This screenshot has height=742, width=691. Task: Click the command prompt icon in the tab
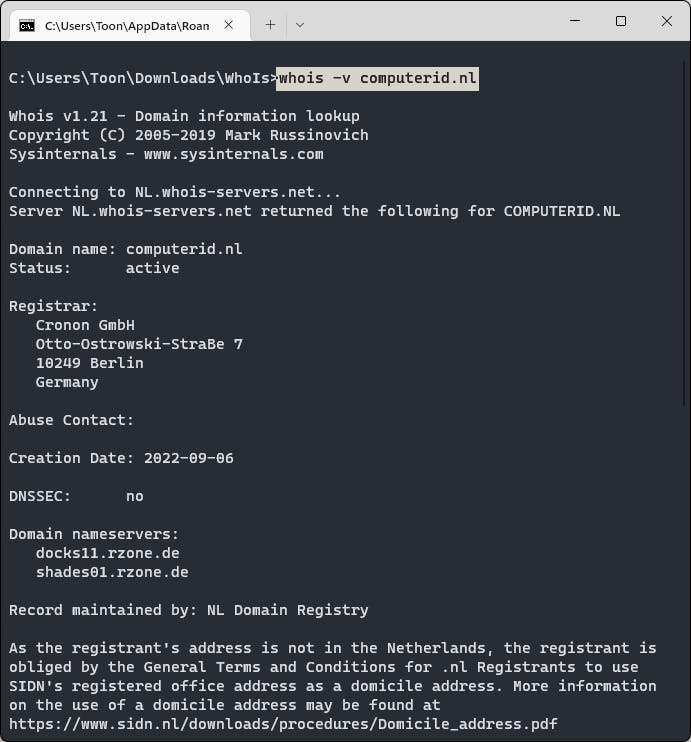pos(27,25)
